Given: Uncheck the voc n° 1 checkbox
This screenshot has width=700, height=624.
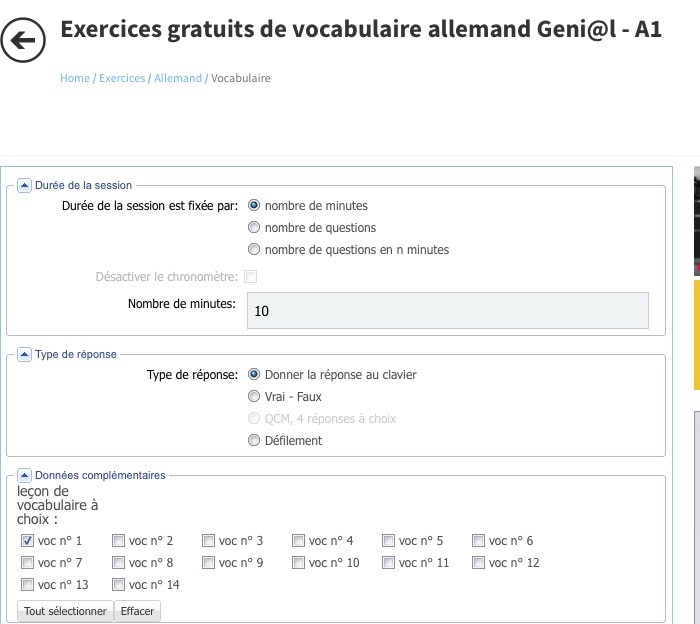Looking at the screenshot, I should tap(27, 541).
